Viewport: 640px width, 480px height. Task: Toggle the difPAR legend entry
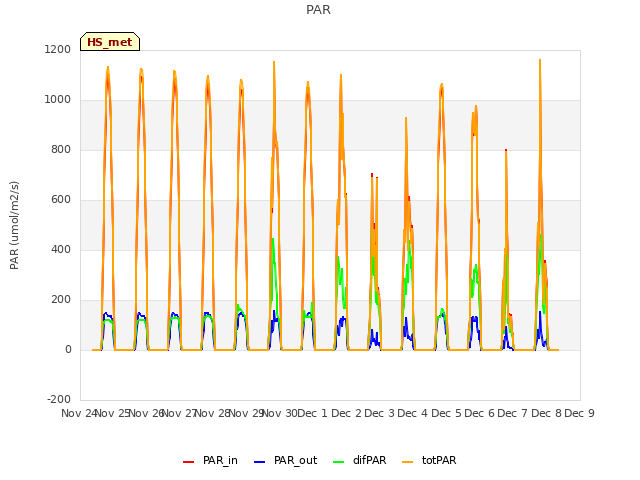(x=360, y=460)
